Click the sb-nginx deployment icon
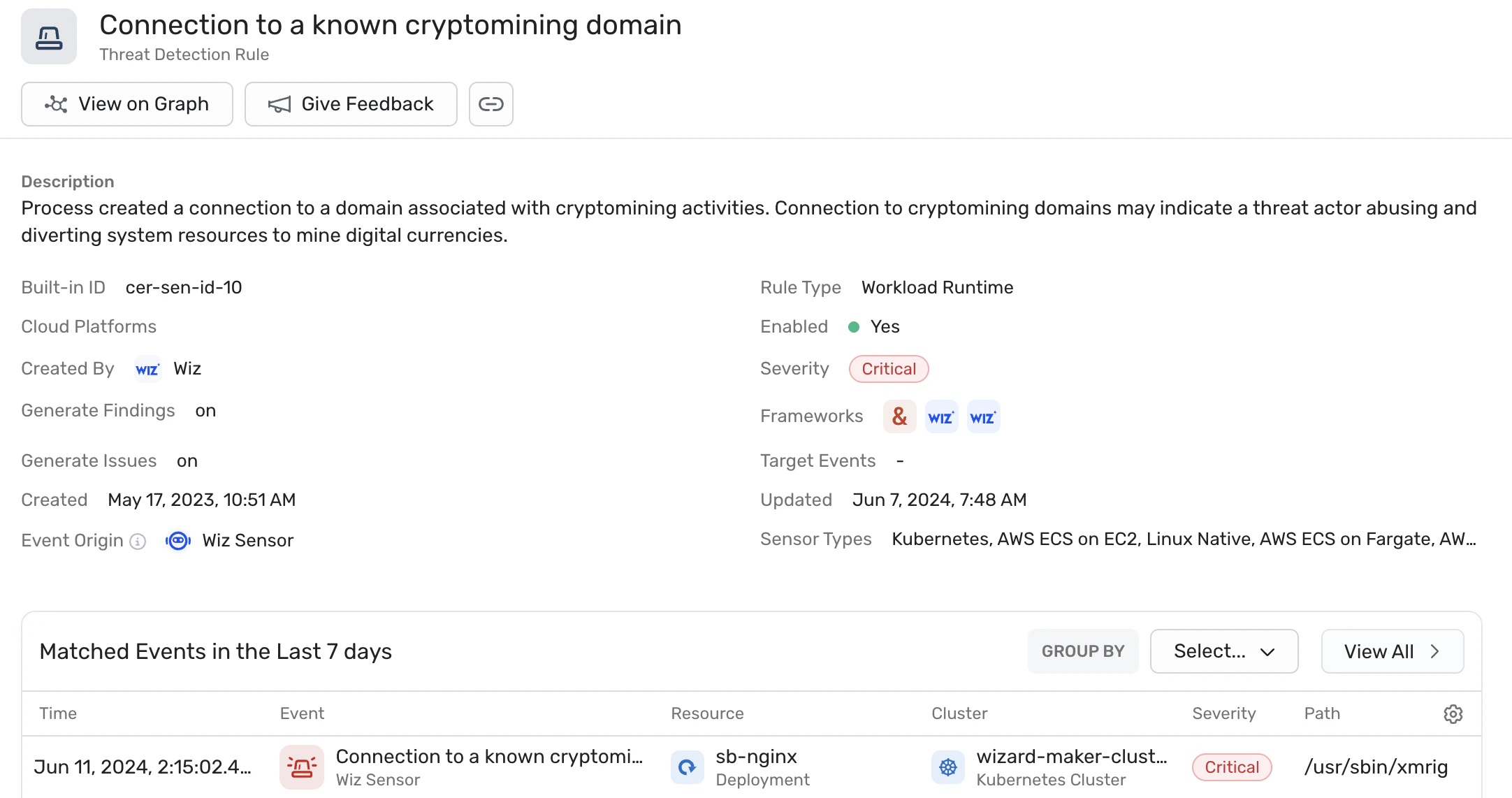Screen dimensions: 1512x798 pos(688,767)
